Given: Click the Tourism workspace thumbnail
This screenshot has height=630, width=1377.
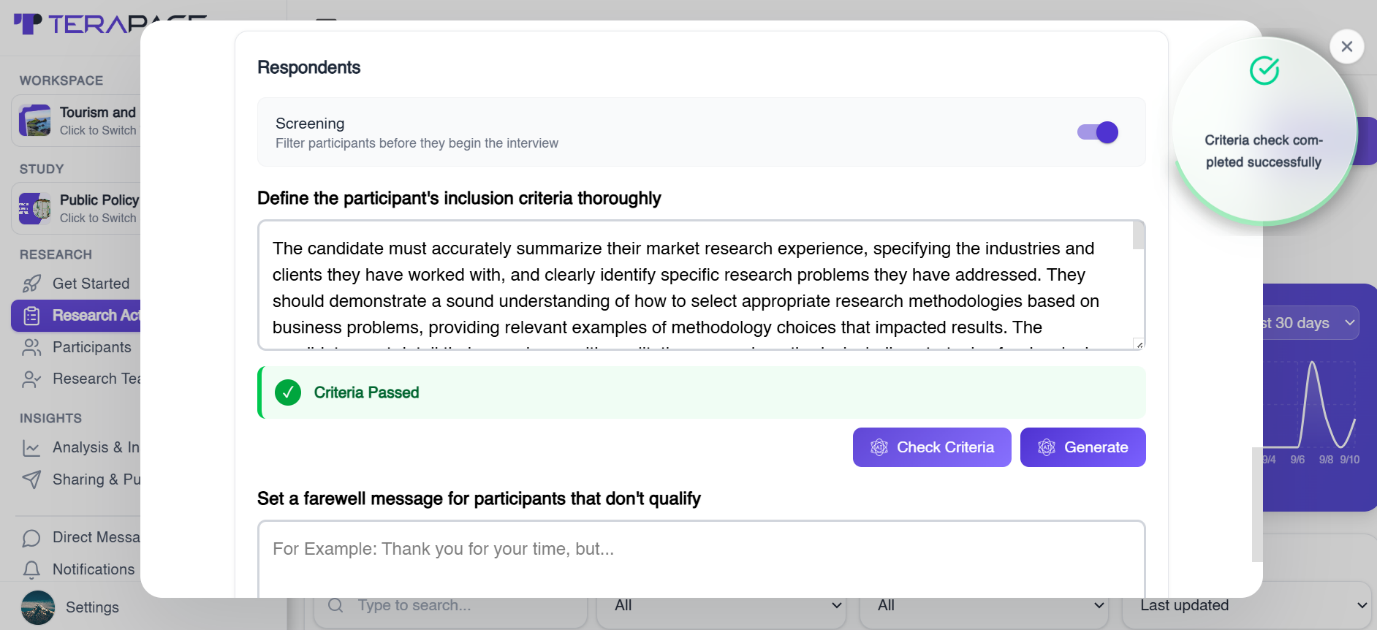Looking at the screenshot, I should (x=35, y=120).
